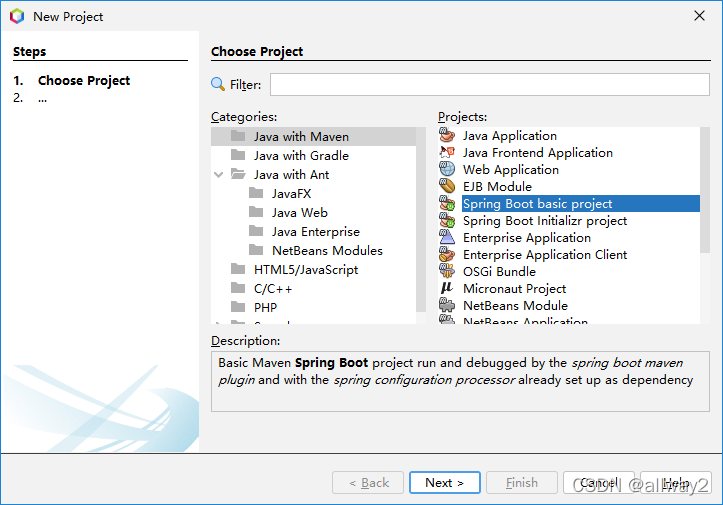Click the Next button
This screenshot has width=723, height=505.
coord(444,482)
